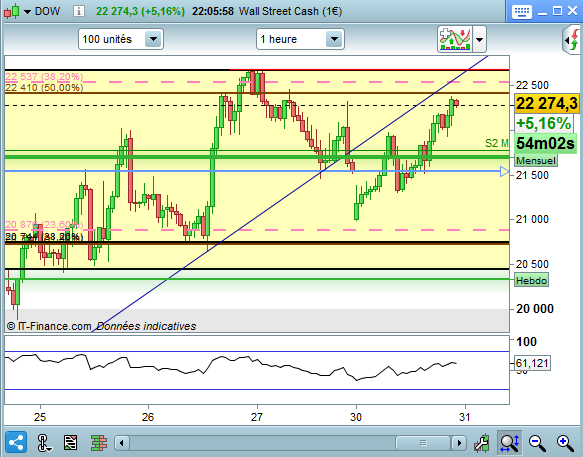Click the +5,16% change label
Image resolution: width=583 pixels, height=457 pixels.
coord(544,123)
